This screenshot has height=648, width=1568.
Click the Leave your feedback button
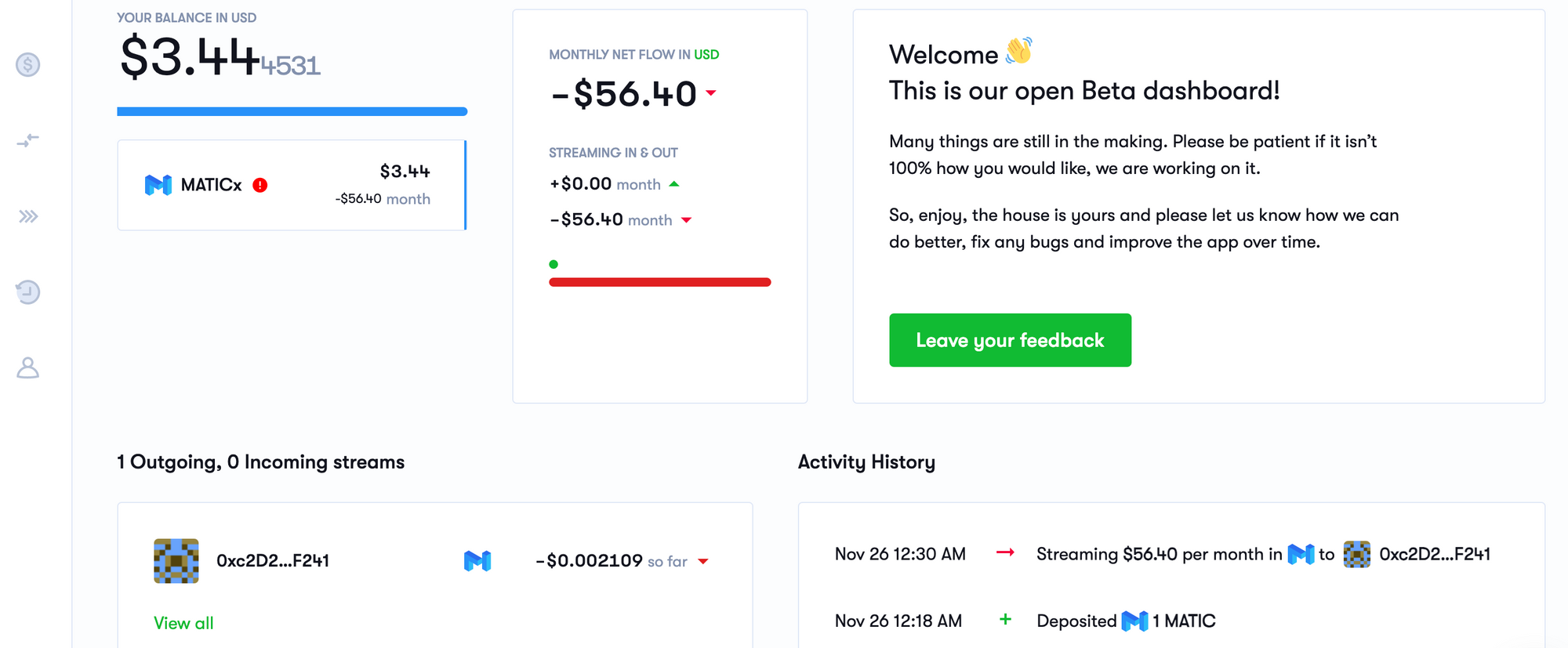[x=1010, y=340]
